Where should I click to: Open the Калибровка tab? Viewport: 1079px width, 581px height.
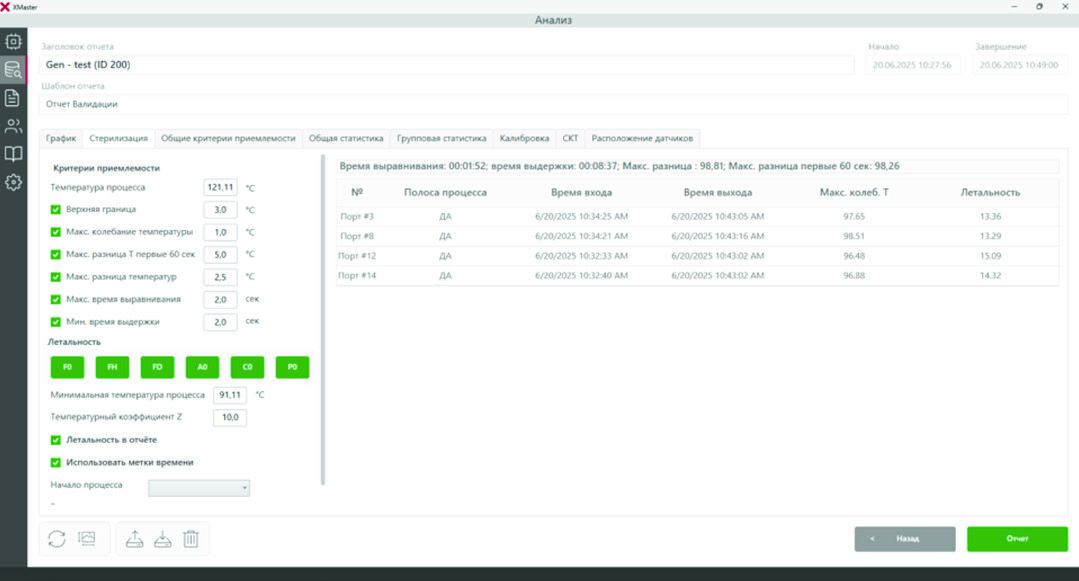(x=524, y=138)
